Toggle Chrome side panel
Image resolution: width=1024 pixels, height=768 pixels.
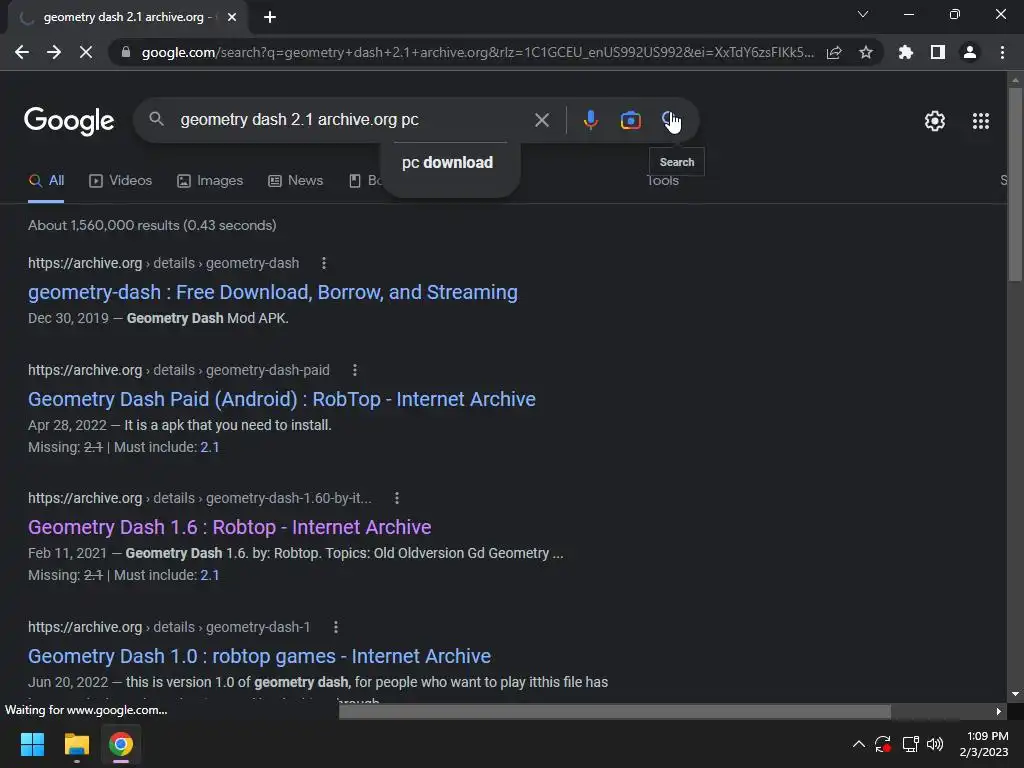point(938,52)
